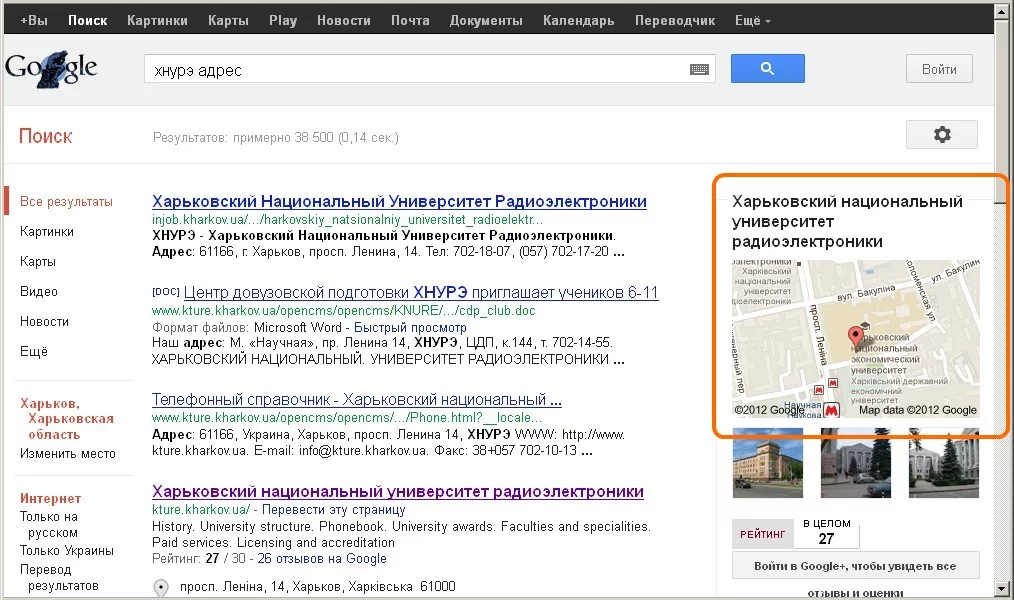The width and height of the screenshot is (1014, 600).
Task: Select Картинки in the left sidebar
Action: [47, 231]
